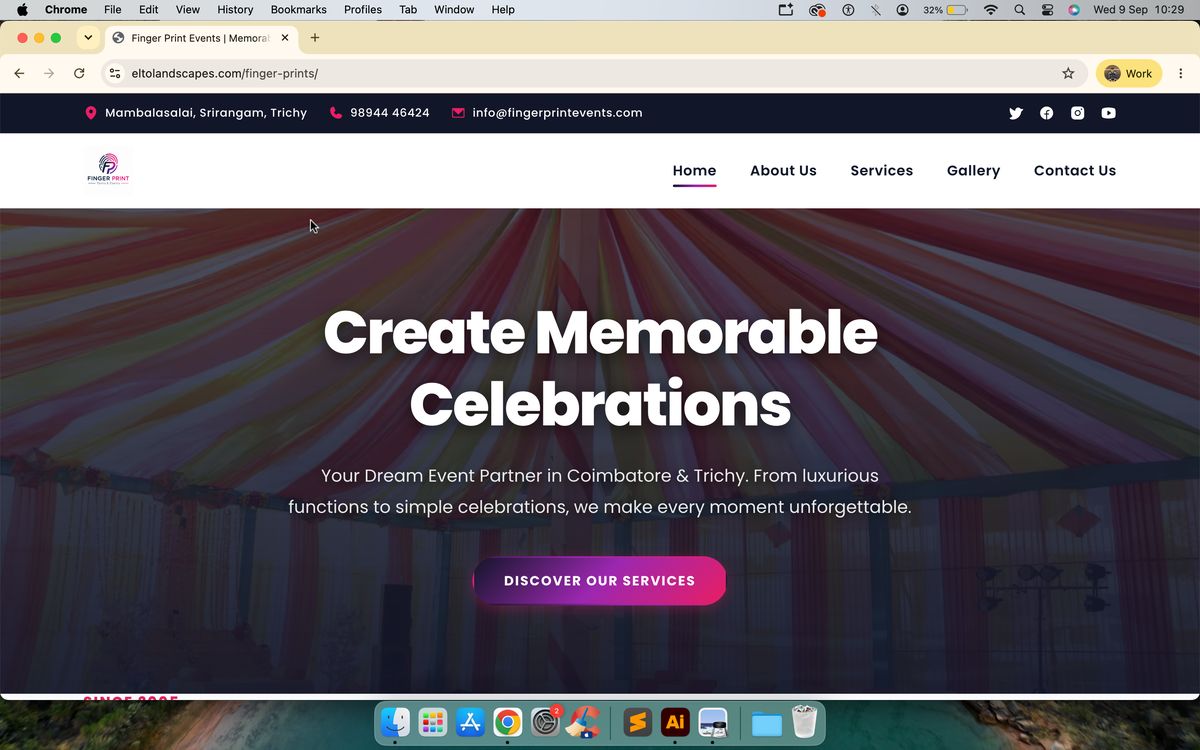Open the Services nav link
This screenshot has height=750, width=1200.
[882, 171]
